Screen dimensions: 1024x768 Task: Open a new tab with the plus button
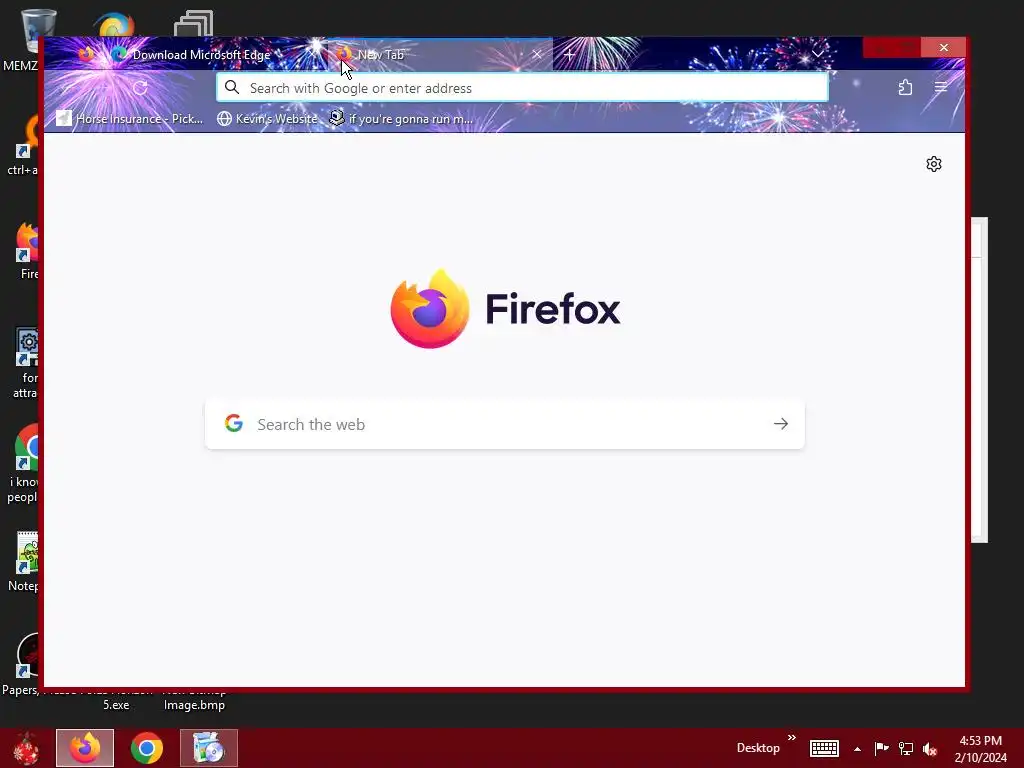pos(569,55)
